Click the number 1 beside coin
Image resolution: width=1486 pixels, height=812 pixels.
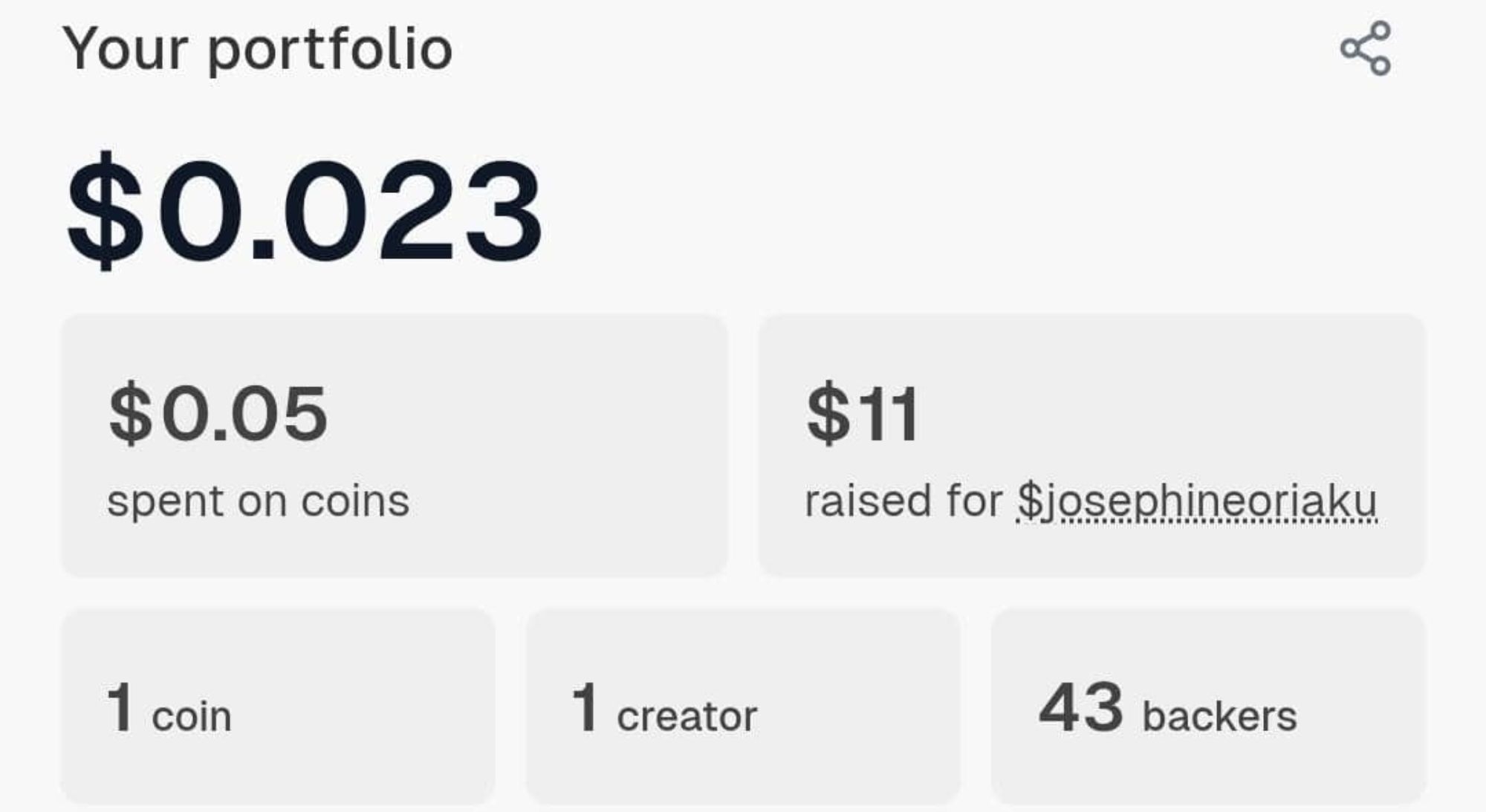coord(120,708)
